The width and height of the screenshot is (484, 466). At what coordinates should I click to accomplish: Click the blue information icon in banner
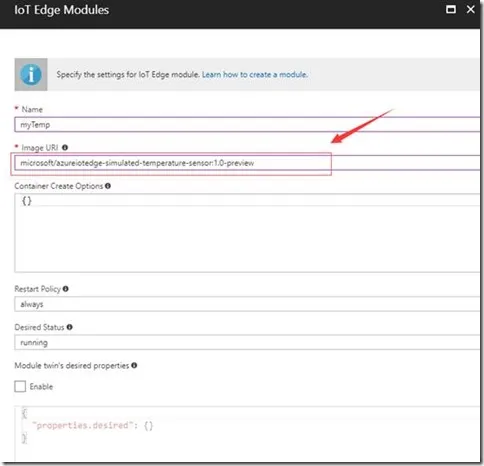(x=31, y=74)
